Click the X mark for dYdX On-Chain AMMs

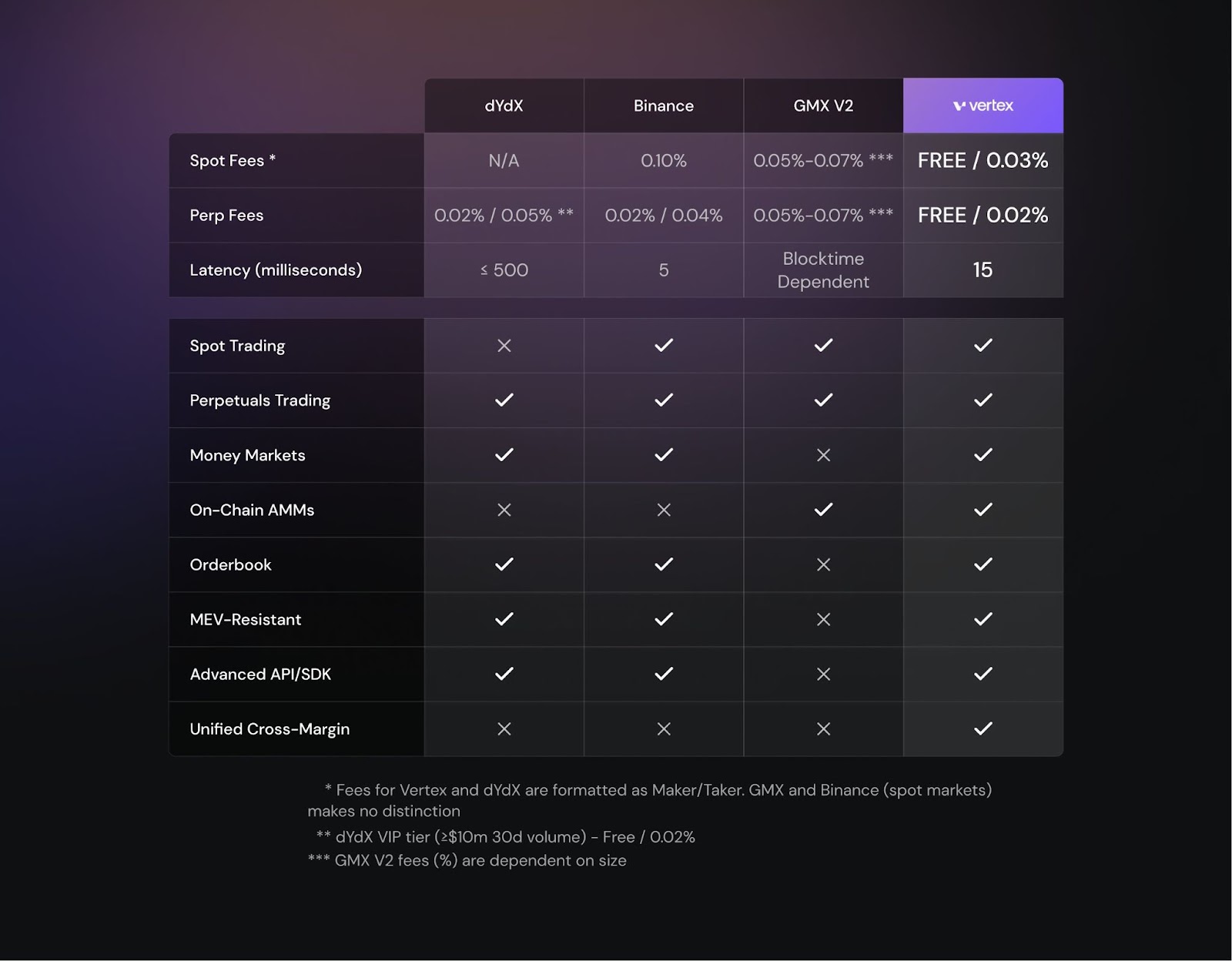click(504, 510)
